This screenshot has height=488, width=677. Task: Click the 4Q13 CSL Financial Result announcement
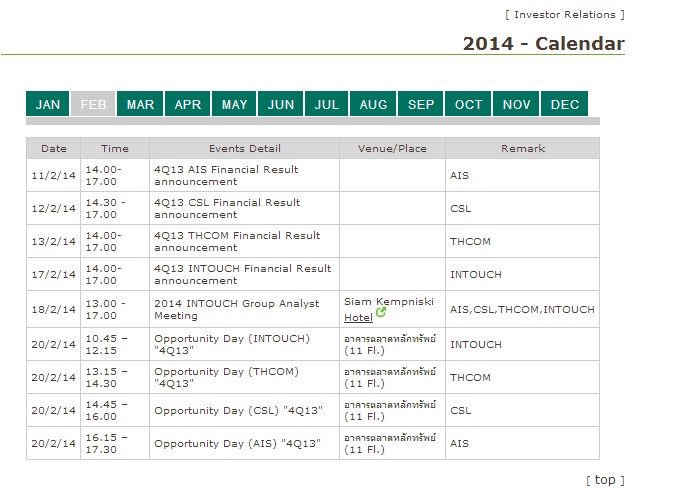point(227,208)
